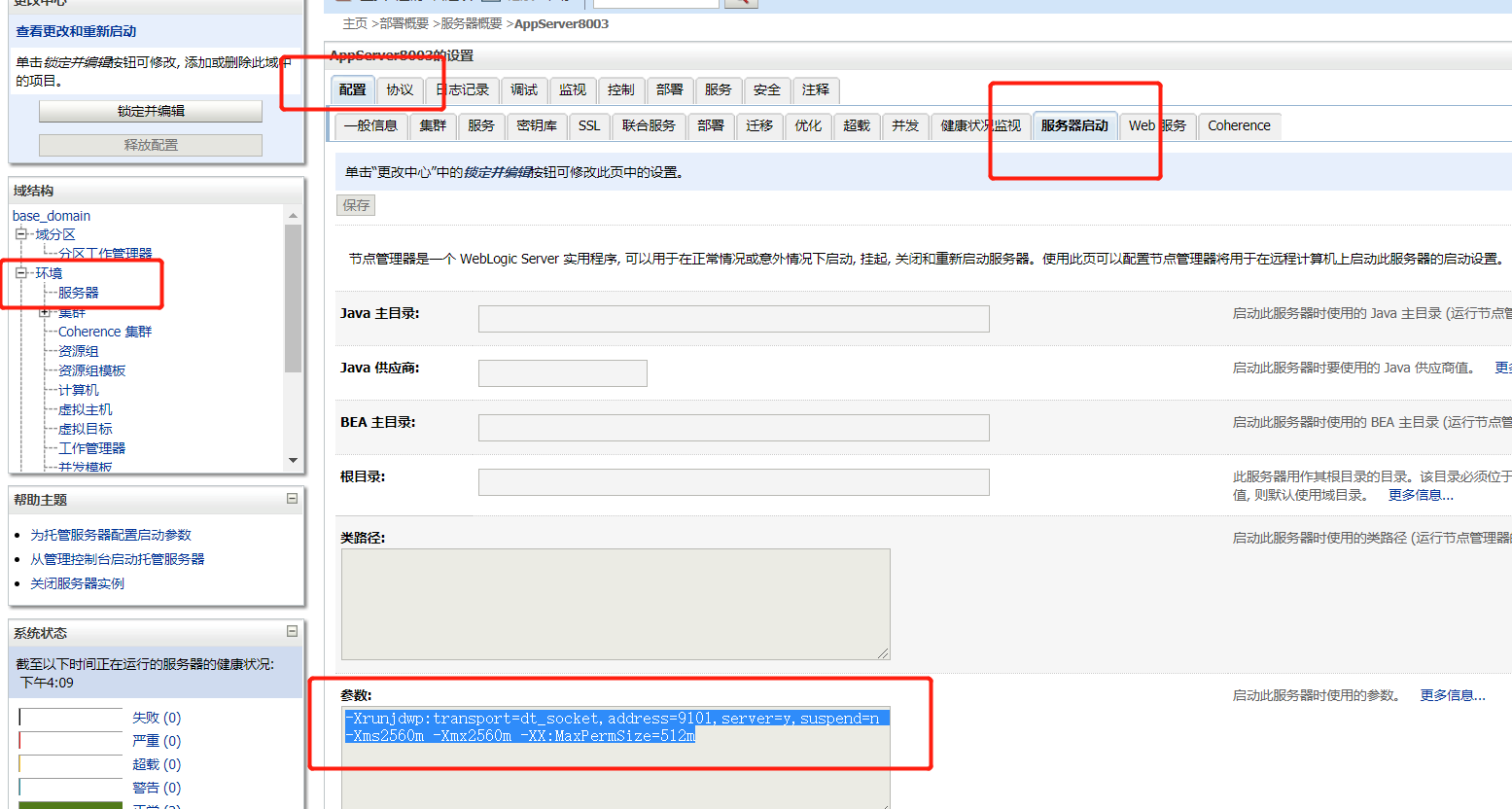1512x809 pixels.
Task: Open 虚拟目标 in the tree
Action: click(x=86, y=429)
